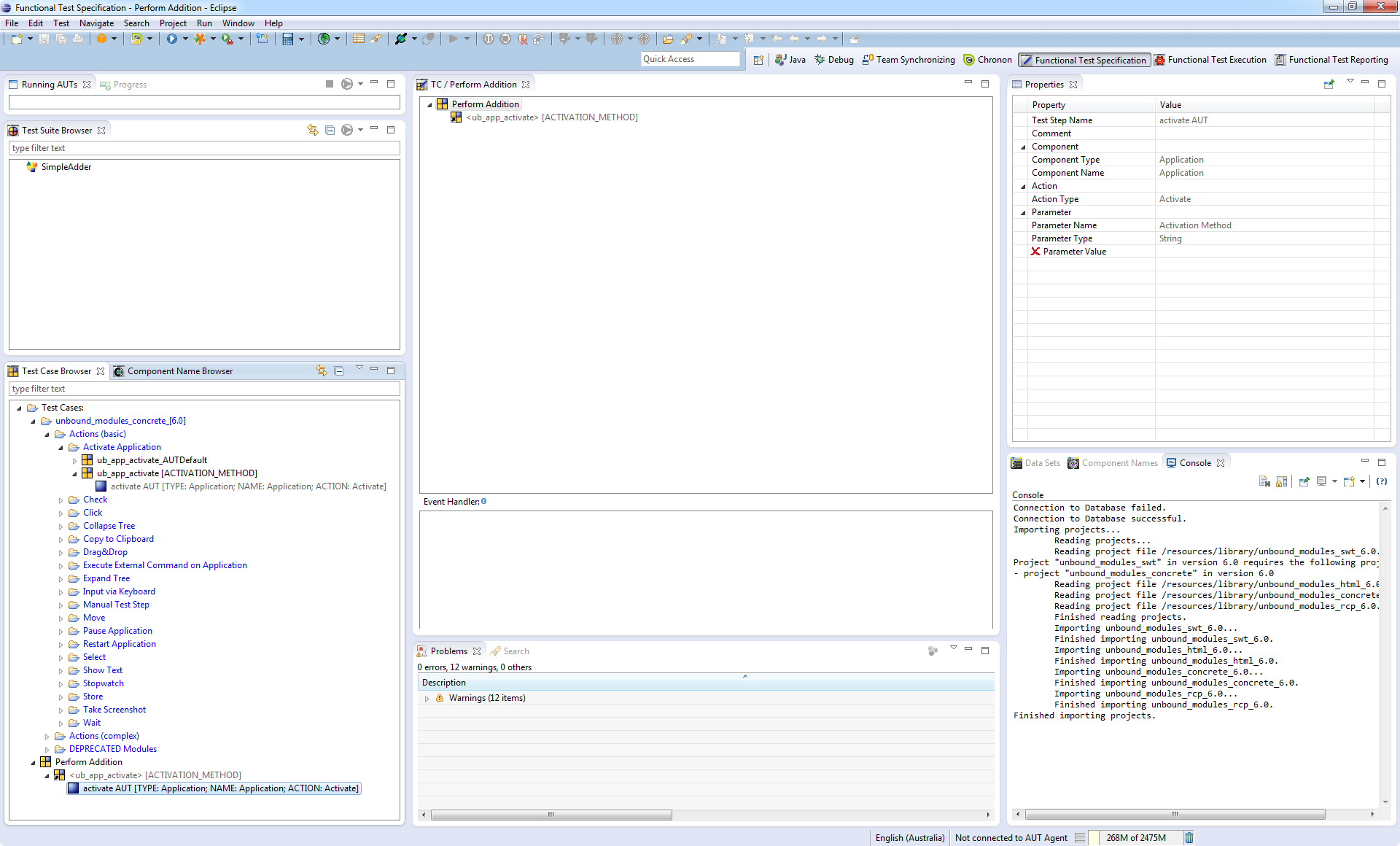The image size is (1400, 846).
Task: Switch to Chronon perspective
Action: pos(988,60)
